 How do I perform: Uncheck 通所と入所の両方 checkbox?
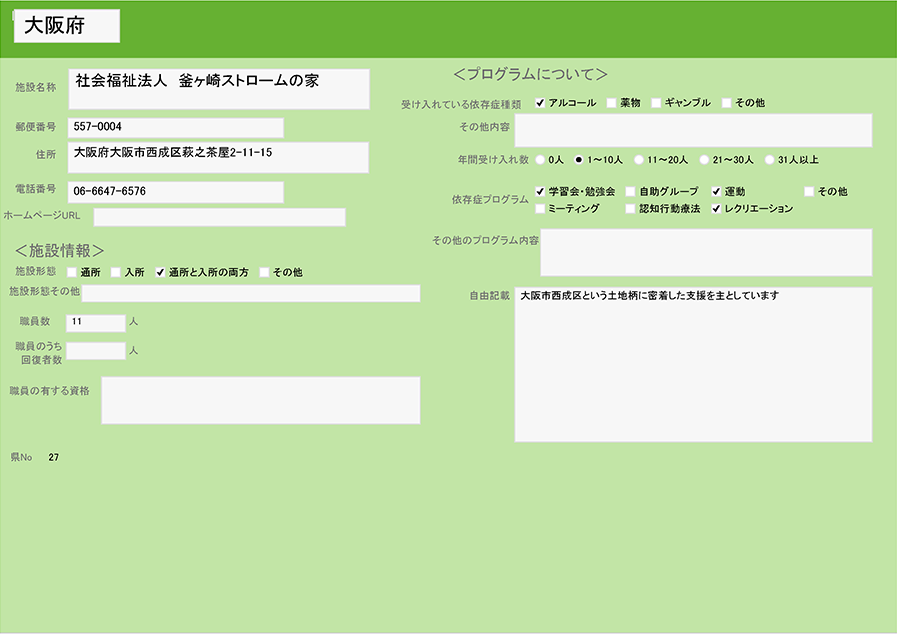[x=160, y=272]
